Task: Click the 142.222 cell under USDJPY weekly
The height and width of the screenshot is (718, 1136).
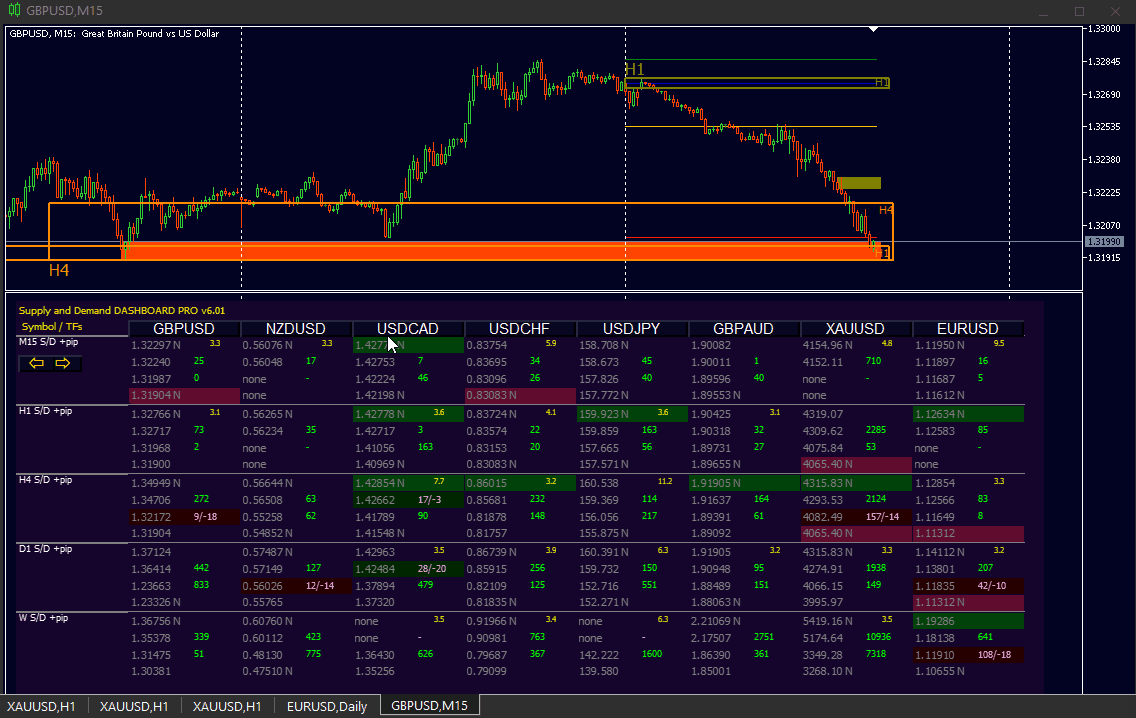Action: tap(598, 655)
